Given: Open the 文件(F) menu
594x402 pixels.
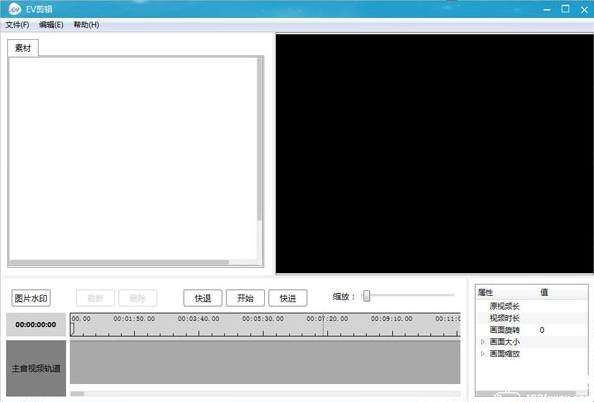Looking at the screenshot, I should (17, 25).
